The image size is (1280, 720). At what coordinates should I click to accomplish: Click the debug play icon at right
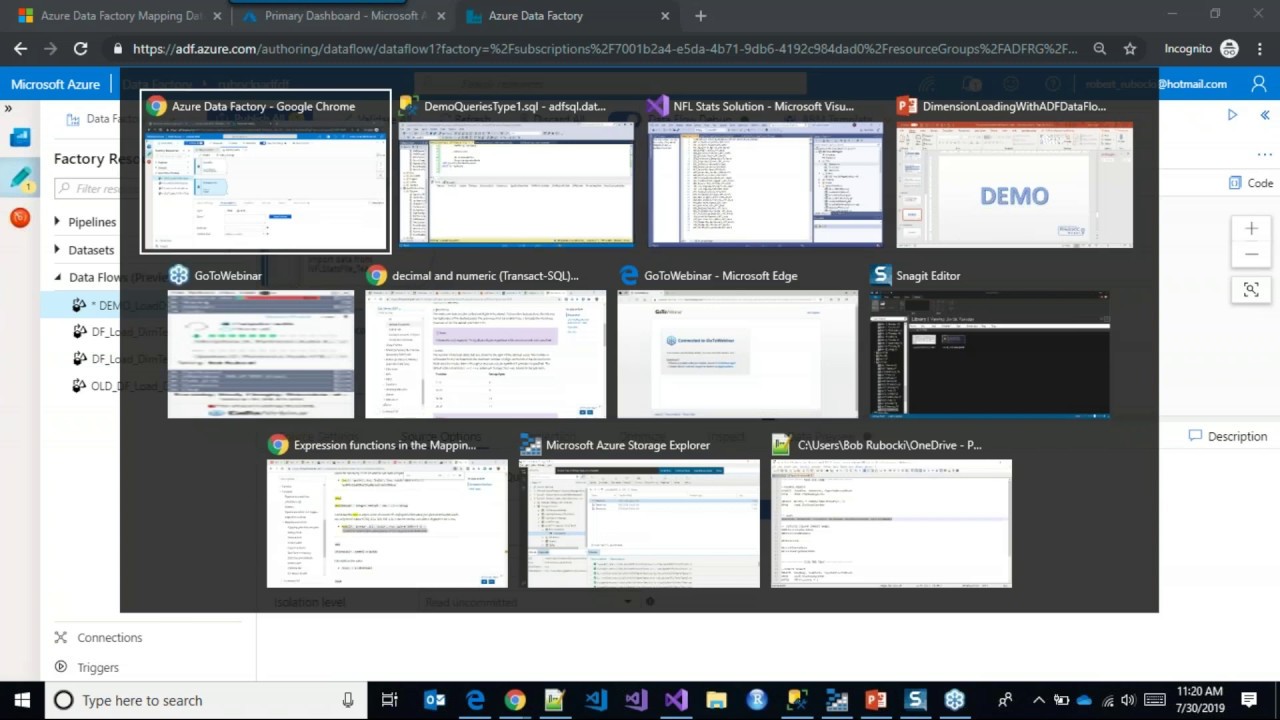[1232, 115]
